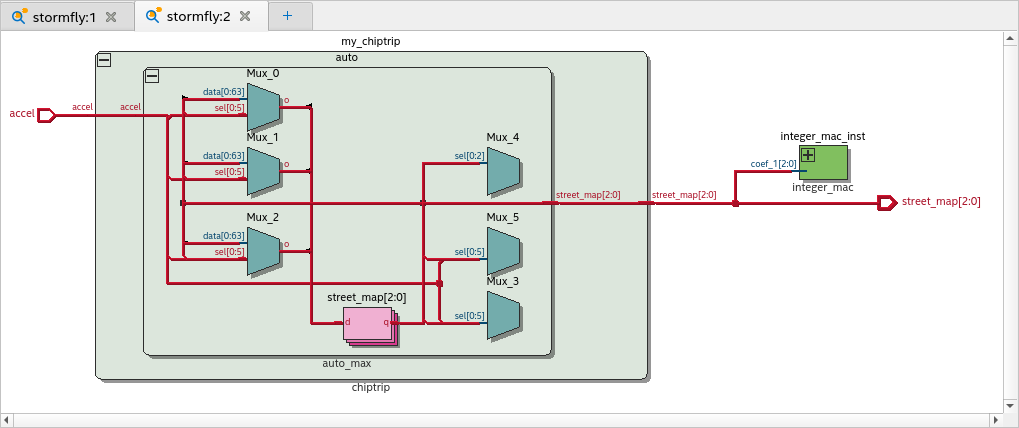1019x428 pixels.
Task: Select the street_map[2:0] register block
Action: 370,324
